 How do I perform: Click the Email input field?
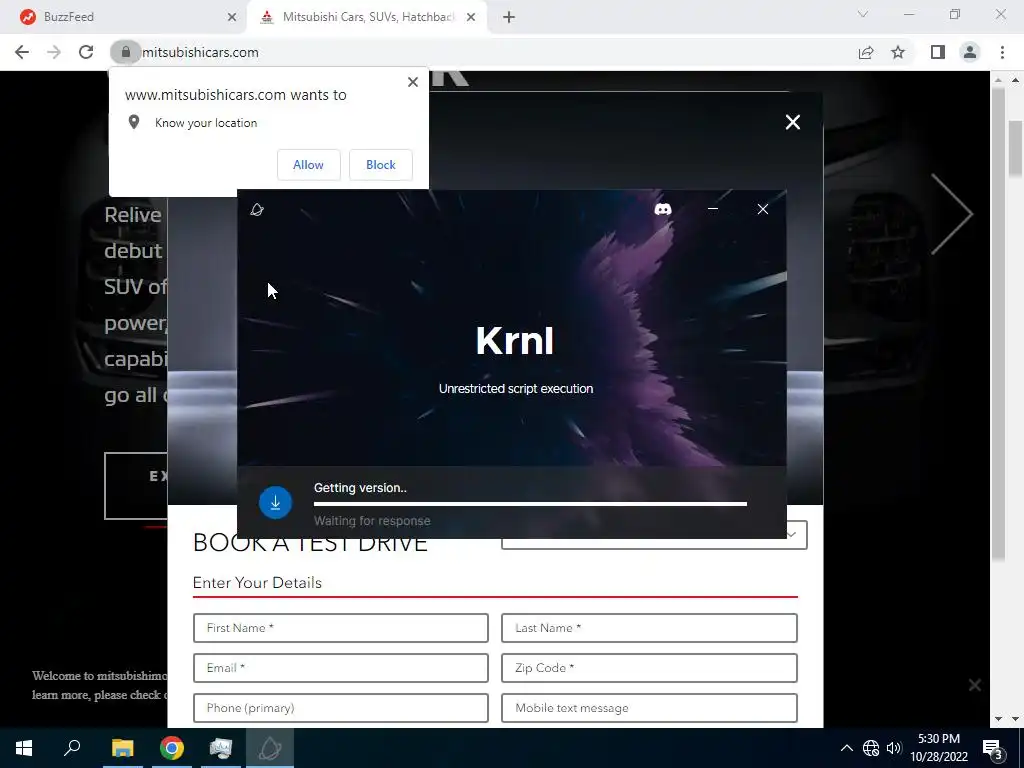click(x=341, y=668)
